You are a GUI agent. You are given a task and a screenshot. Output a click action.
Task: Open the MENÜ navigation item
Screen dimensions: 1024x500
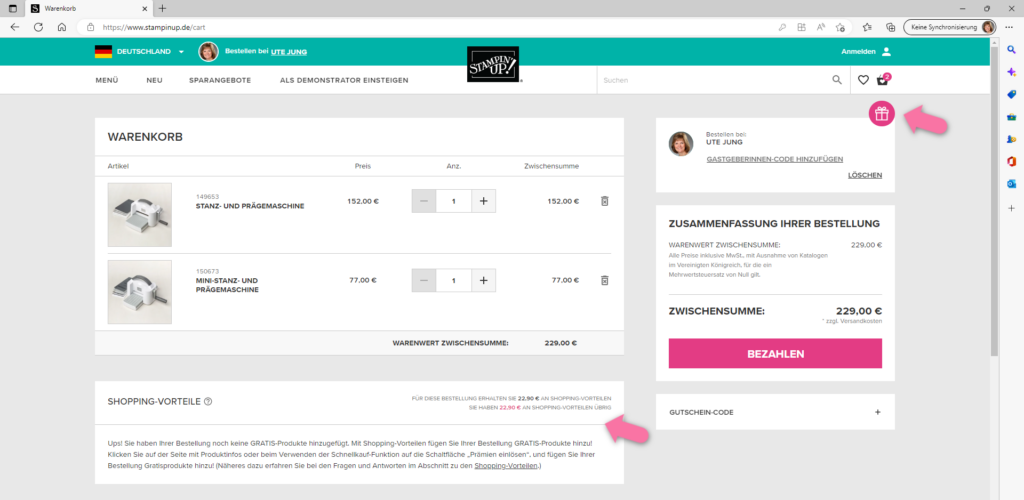coord(106,80)
